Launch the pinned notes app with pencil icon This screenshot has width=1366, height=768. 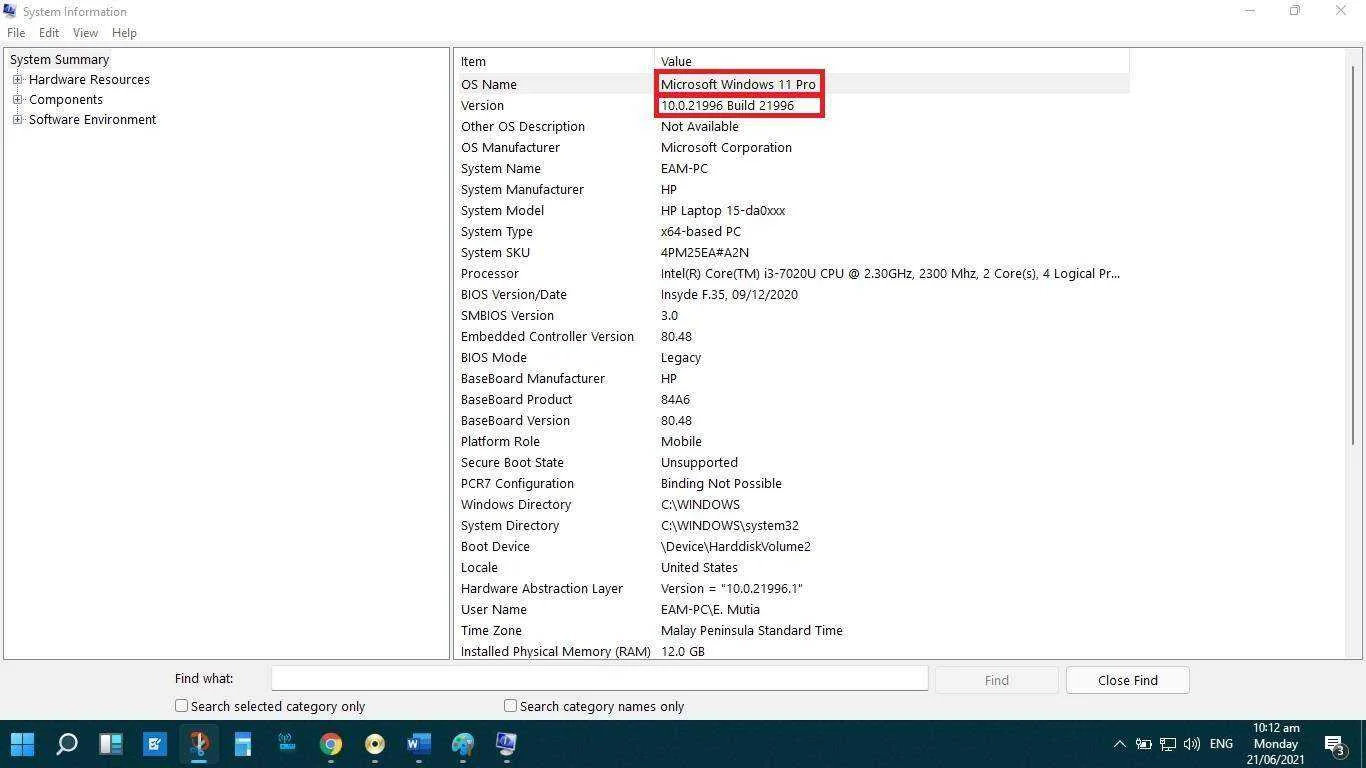[x=155, y=744]
